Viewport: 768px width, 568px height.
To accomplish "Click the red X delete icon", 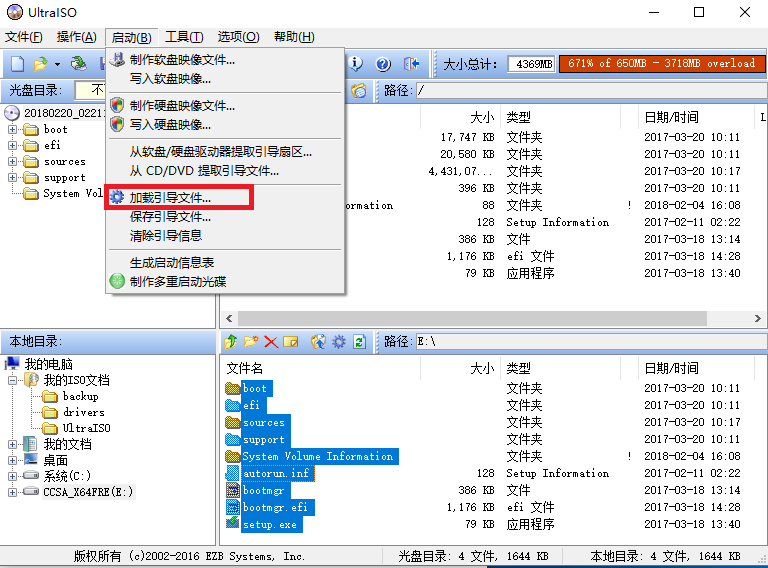I will tap(271, 342).
